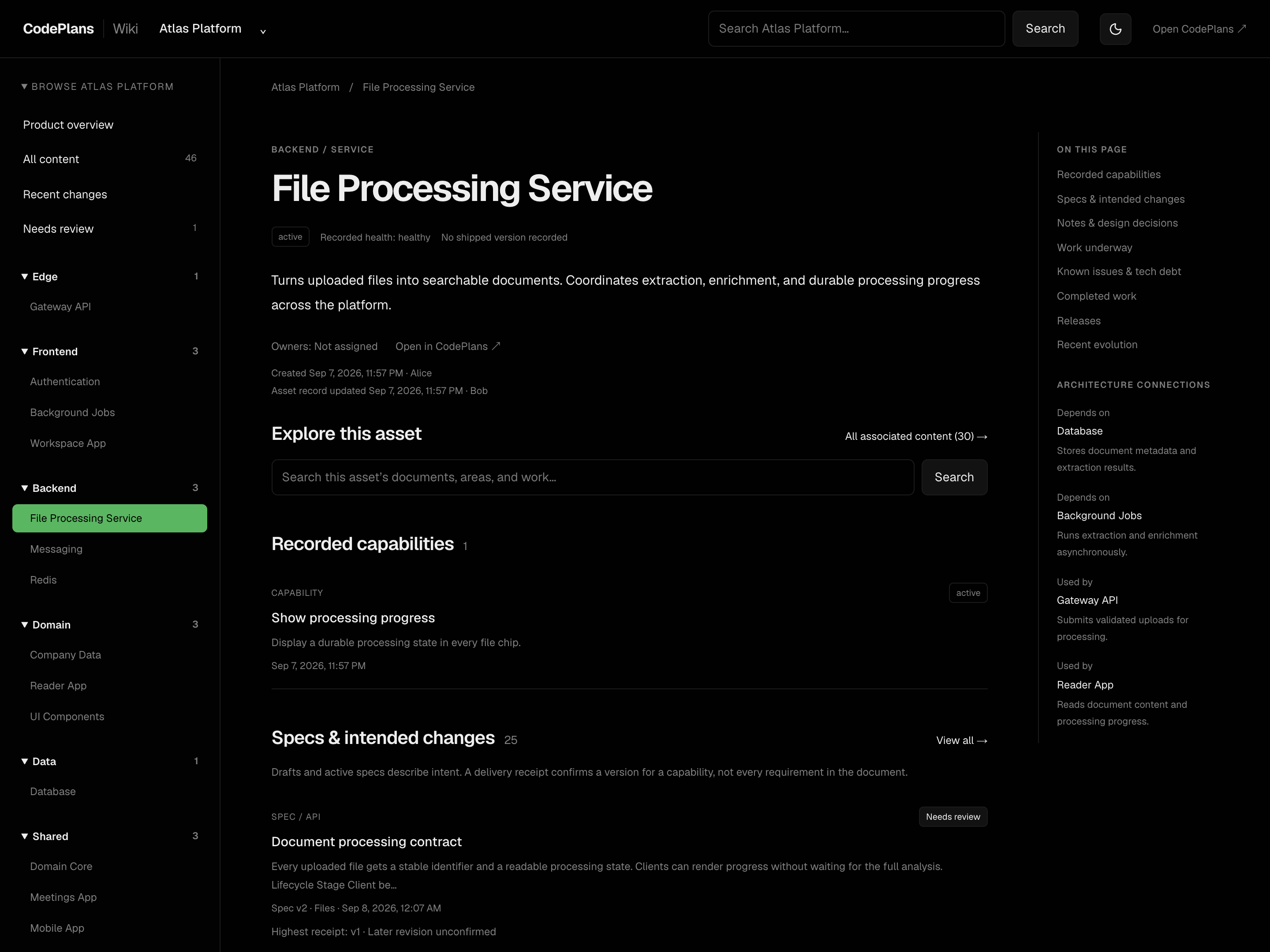Select Workspace App in the sidebar tree
The image size is (1270, 952).
[110, 443]
